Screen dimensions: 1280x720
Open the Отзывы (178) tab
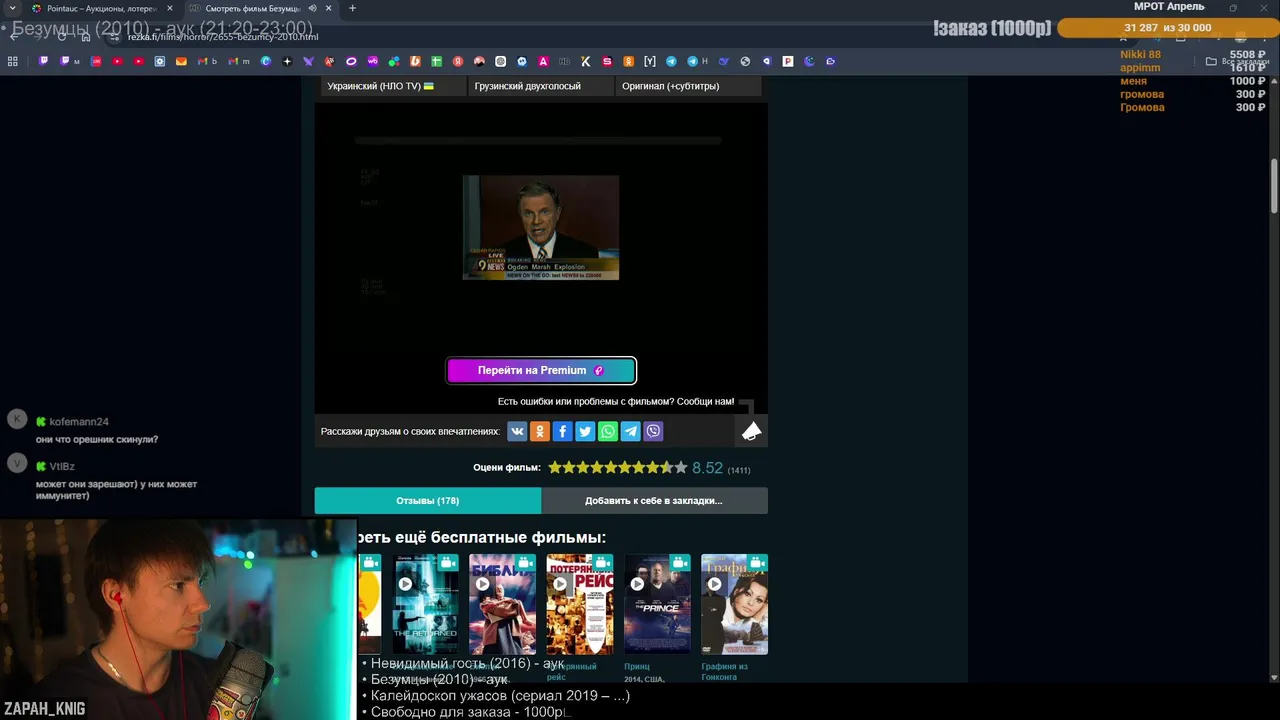pyautogui.click(x=428, y=500)
